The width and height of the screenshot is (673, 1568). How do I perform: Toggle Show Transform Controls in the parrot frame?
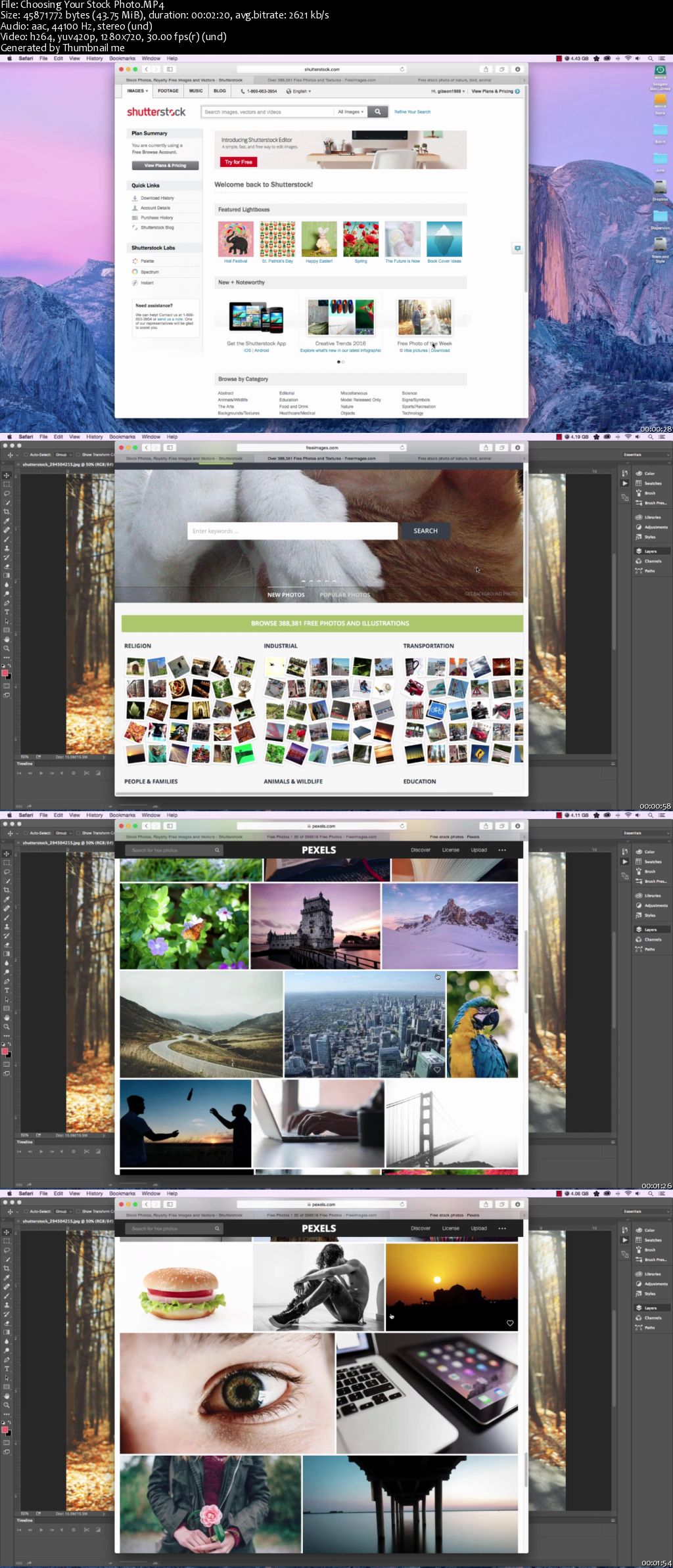coord(78,833)
